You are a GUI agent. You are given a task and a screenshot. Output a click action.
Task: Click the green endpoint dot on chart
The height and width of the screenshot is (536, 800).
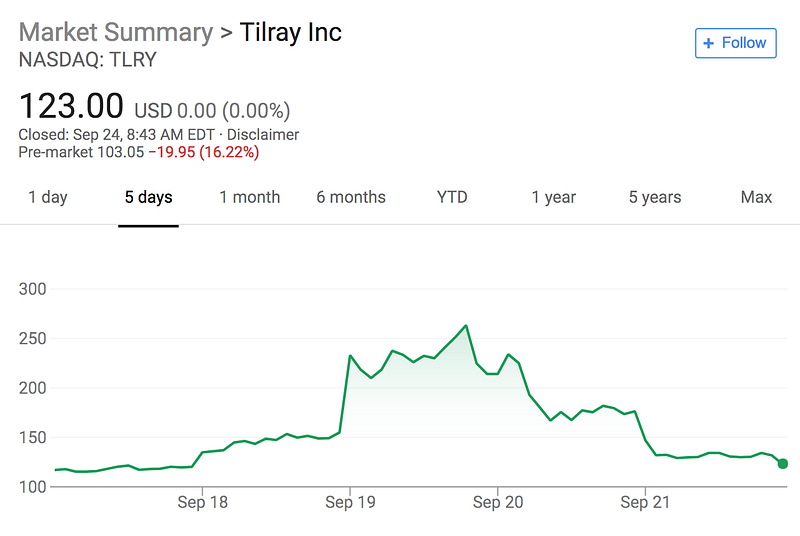[x=783, y=464]
